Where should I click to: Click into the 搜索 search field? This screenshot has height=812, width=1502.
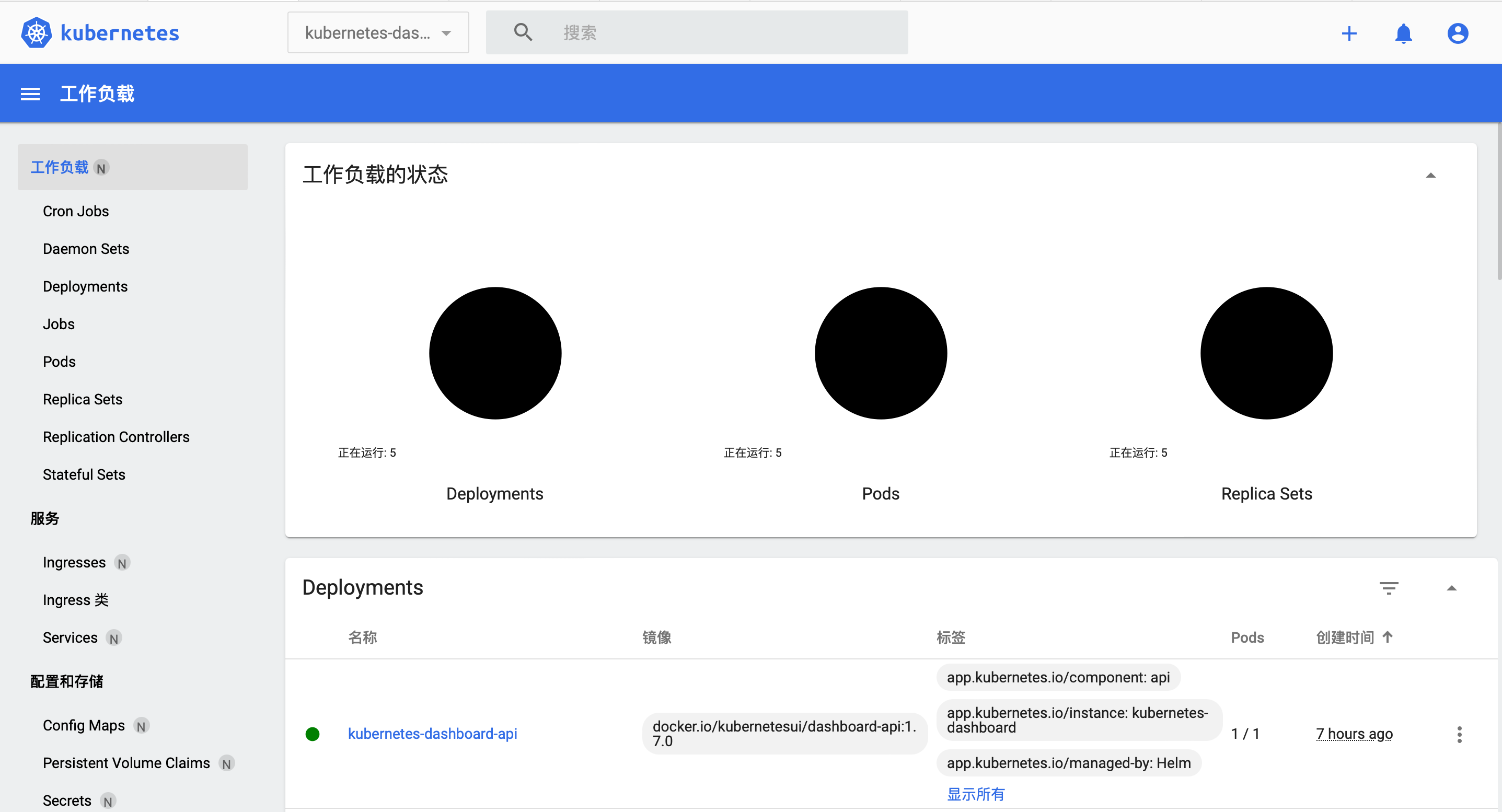point(723,32)
